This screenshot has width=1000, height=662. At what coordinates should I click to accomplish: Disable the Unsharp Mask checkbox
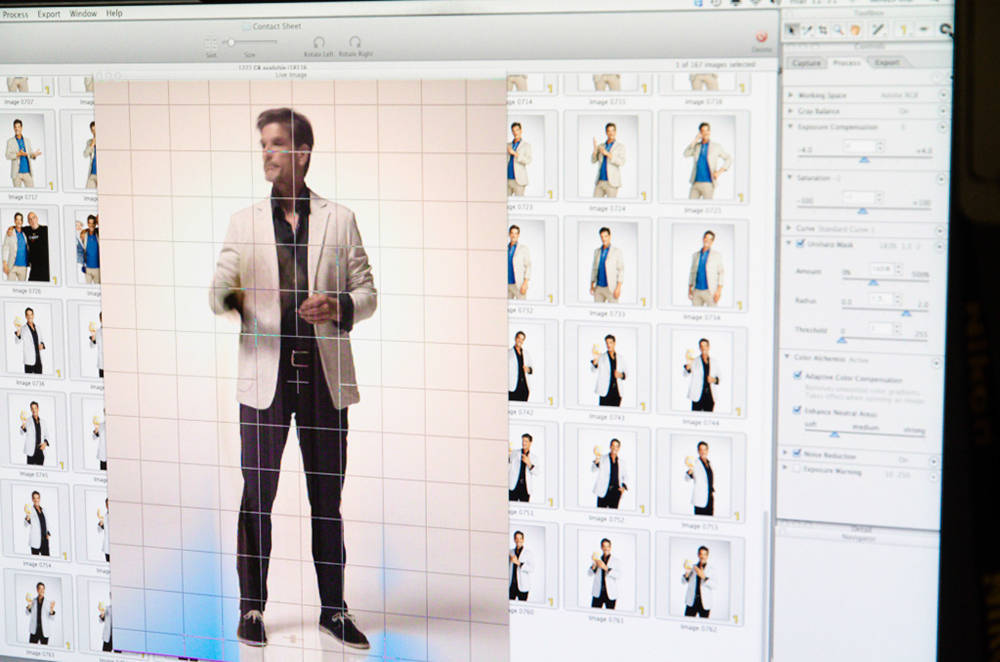[798, 244]
